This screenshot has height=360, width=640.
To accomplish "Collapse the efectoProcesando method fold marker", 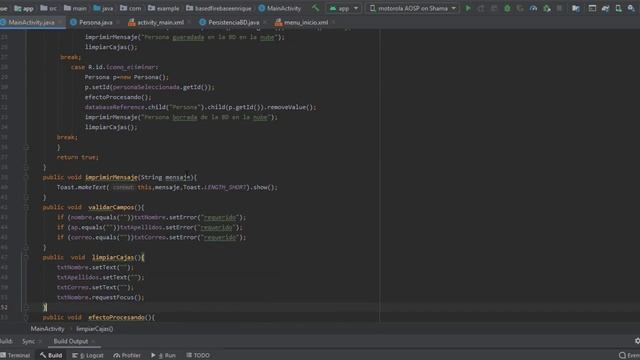I will [x=26, y=317].
